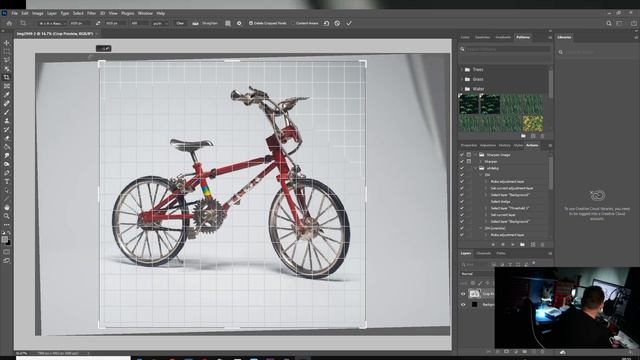Screen dimensions: 640x360
Task: Select the Eyedropper tool
Action: [7, 95]
